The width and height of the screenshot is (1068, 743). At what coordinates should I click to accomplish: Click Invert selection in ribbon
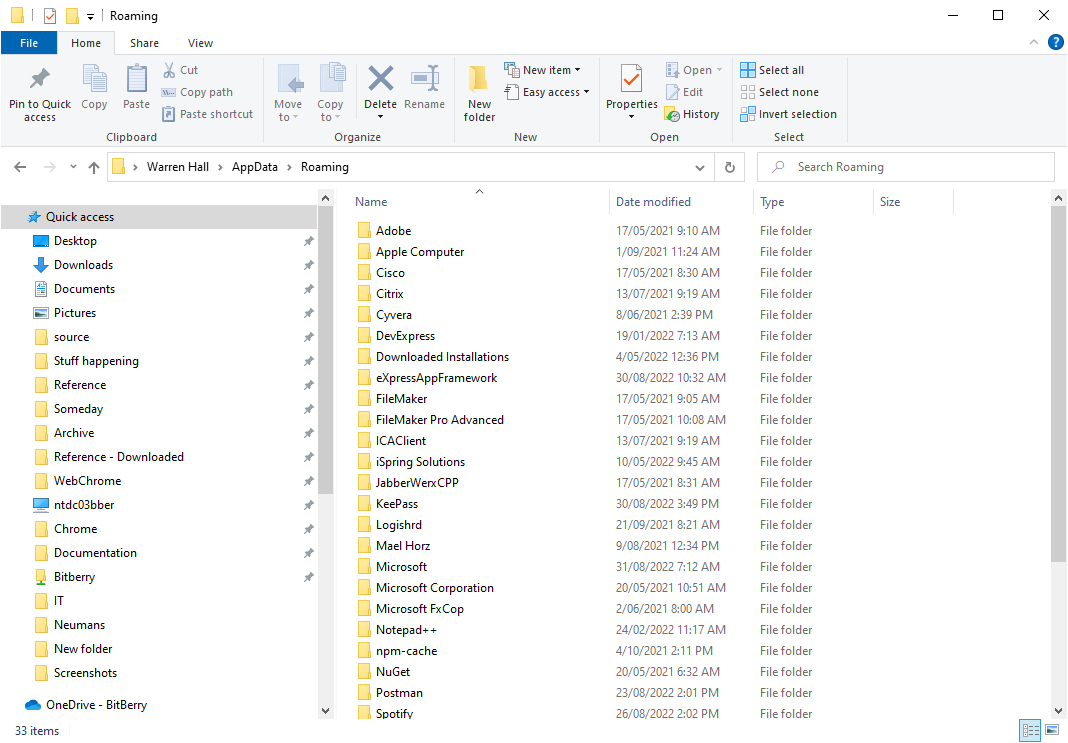click(788, 114)
